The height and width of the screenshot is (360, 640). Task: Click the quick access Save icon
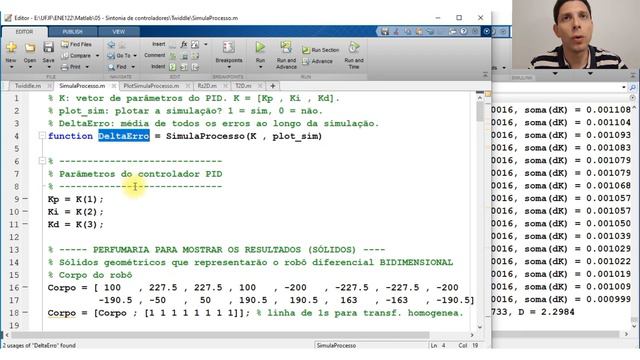pyautogui.click(x=384, y=31)
